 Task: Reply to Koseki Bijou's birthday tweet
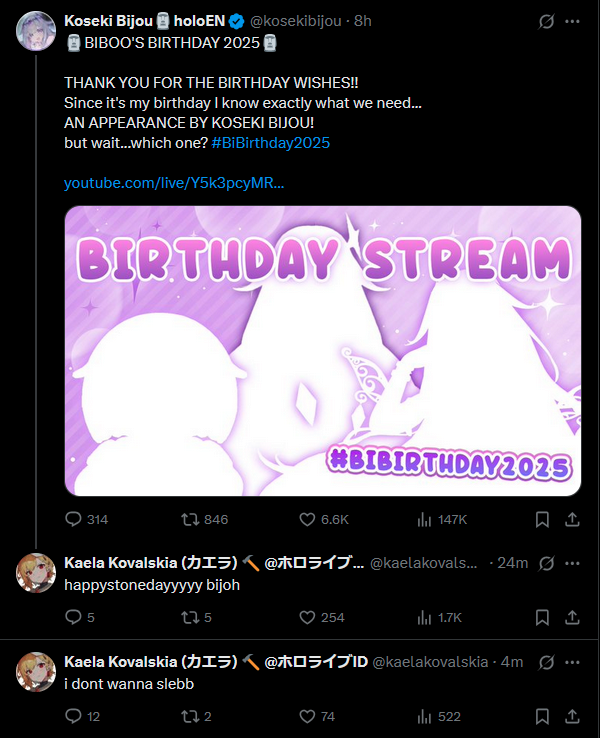(x=73, y=519)
